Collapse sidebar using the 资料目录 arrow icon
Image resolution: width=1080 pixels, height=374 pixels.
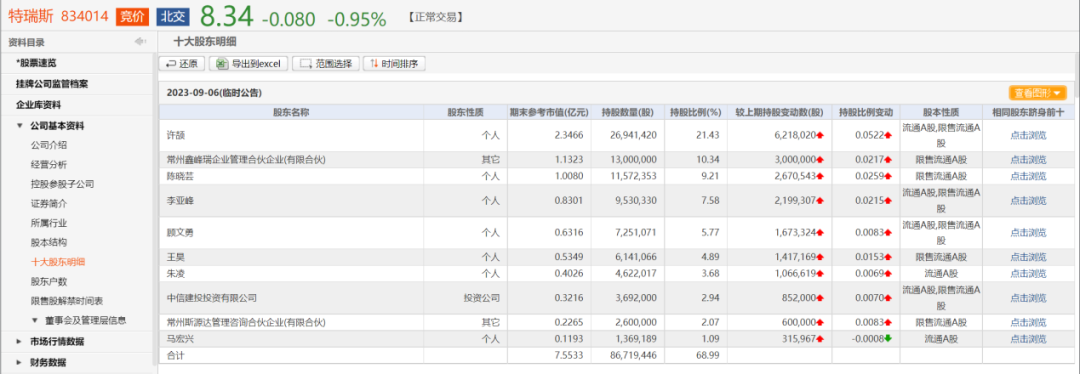[x=141, y=42]
